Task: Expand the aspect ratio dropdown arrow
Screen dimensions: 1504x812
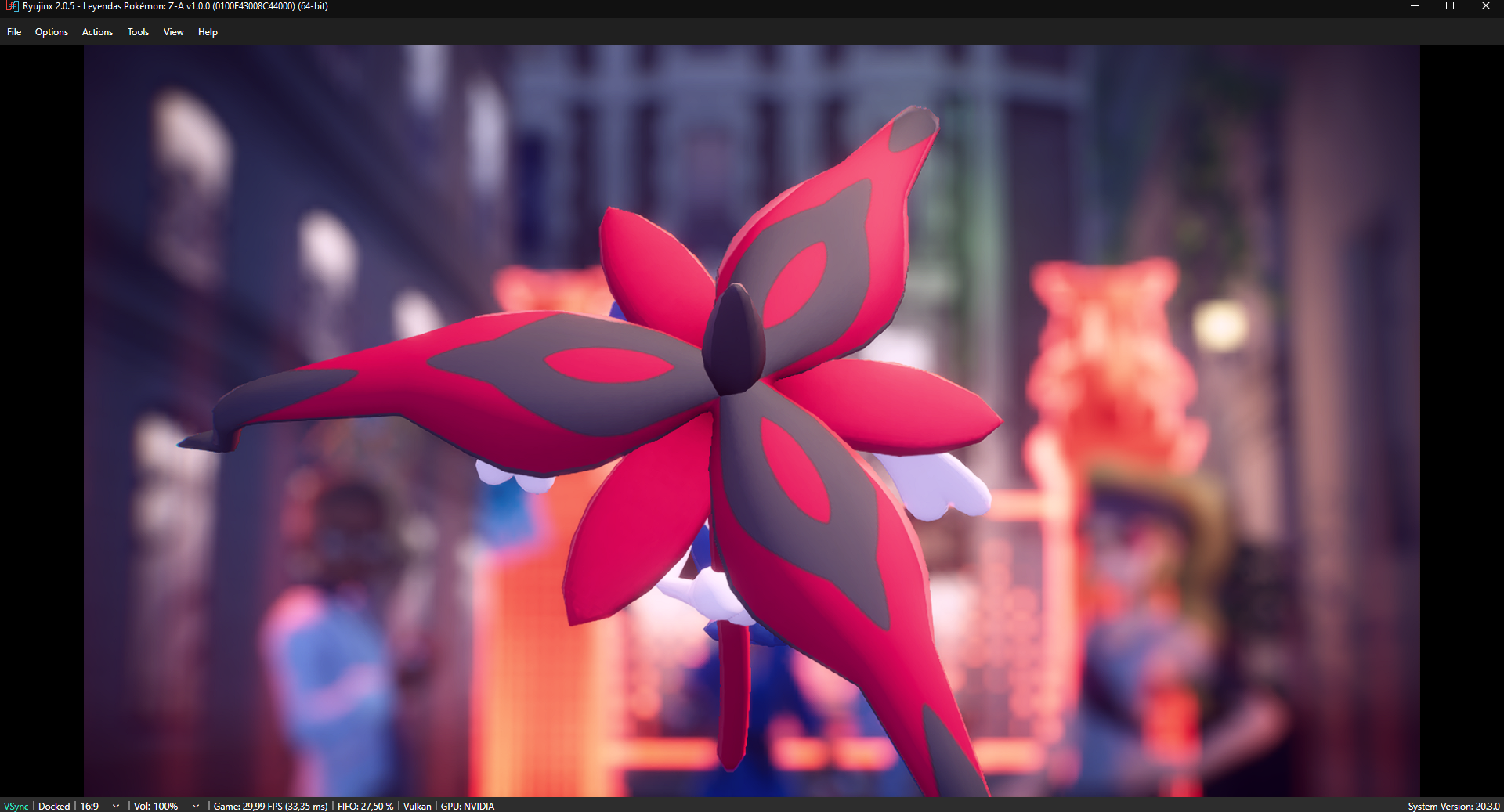Action: [116, 806]
